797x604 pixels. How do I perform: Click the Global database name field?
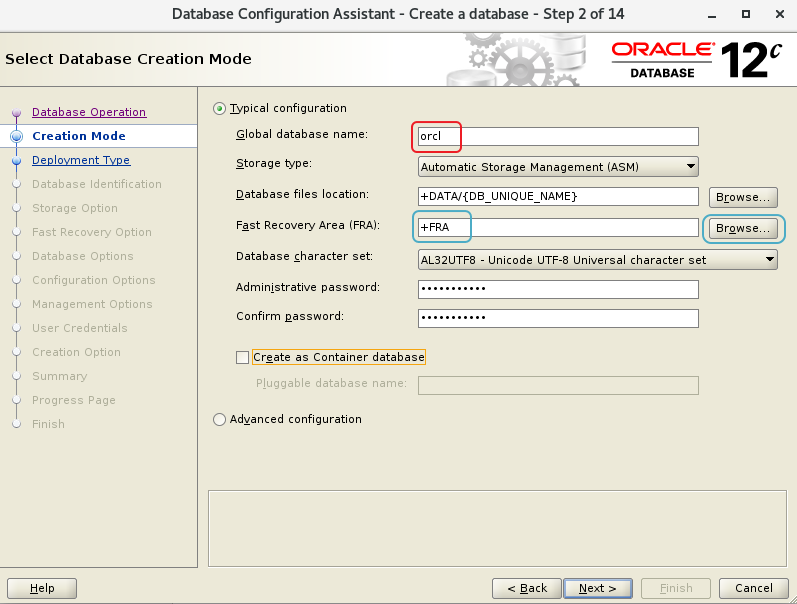pos(557,136)
